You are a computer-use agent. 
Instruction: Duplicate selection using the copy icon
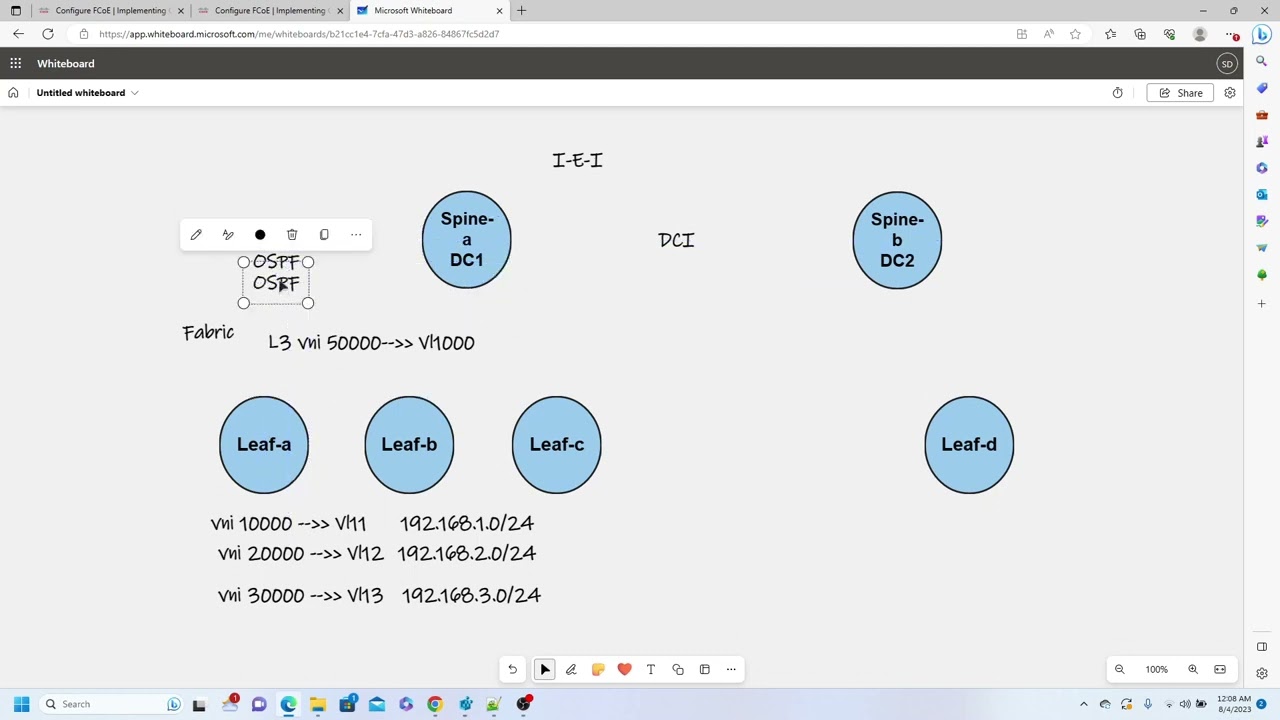[x=324, y=235]
